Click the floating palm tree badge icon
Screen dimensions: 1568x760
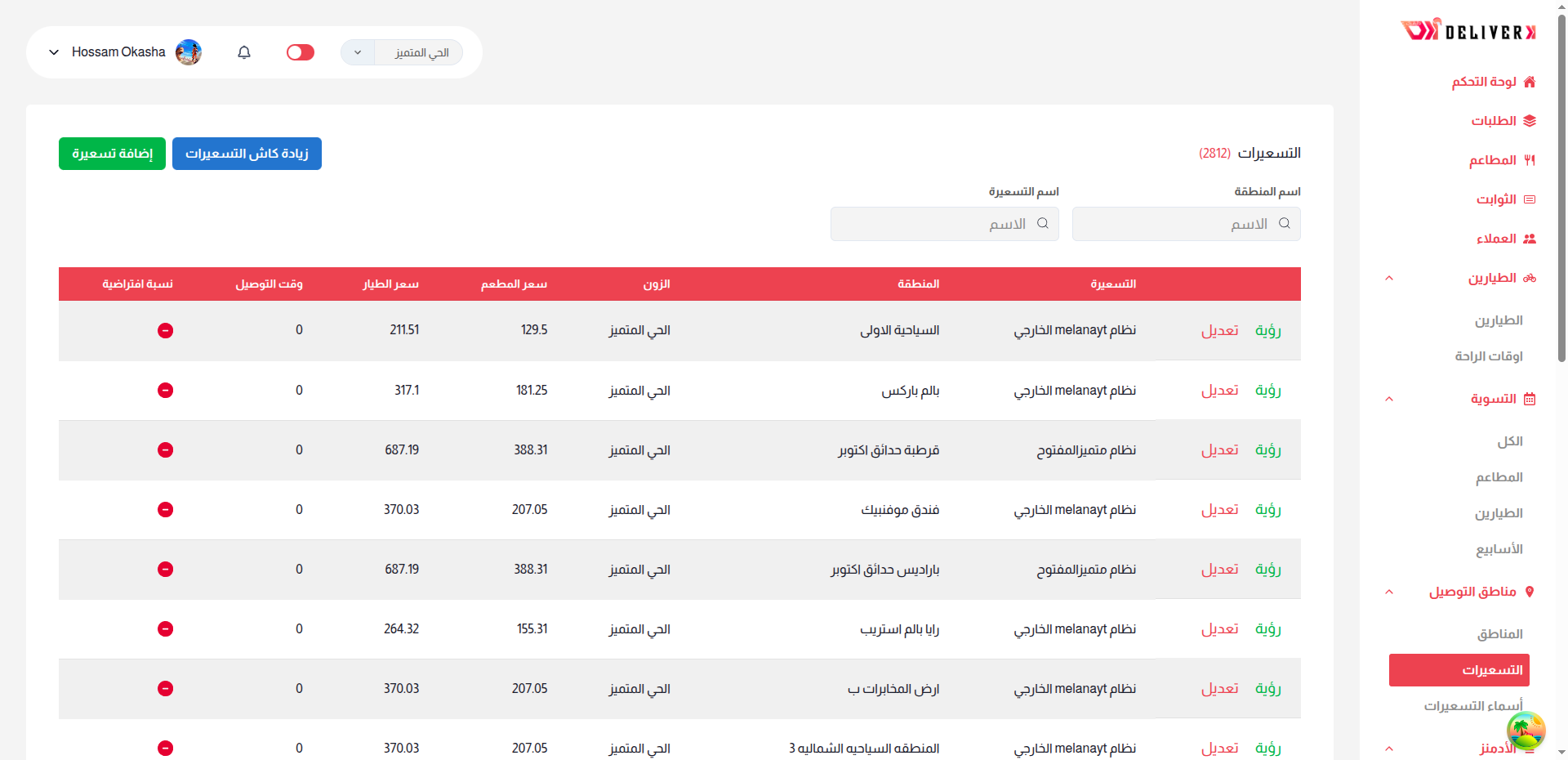1526,730
